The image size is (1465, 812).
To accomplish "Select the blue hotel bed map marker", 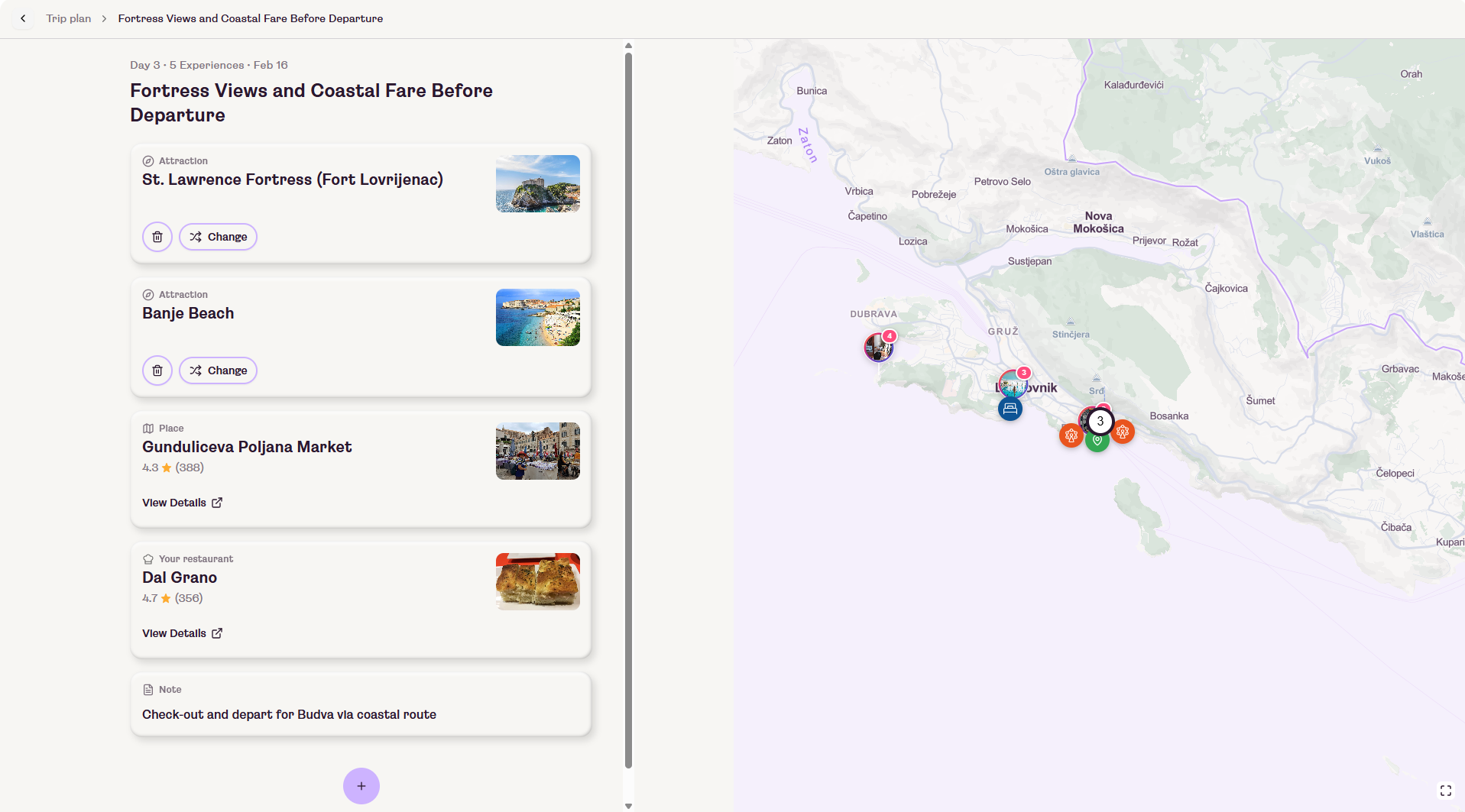I will (x=1010, y=409).
